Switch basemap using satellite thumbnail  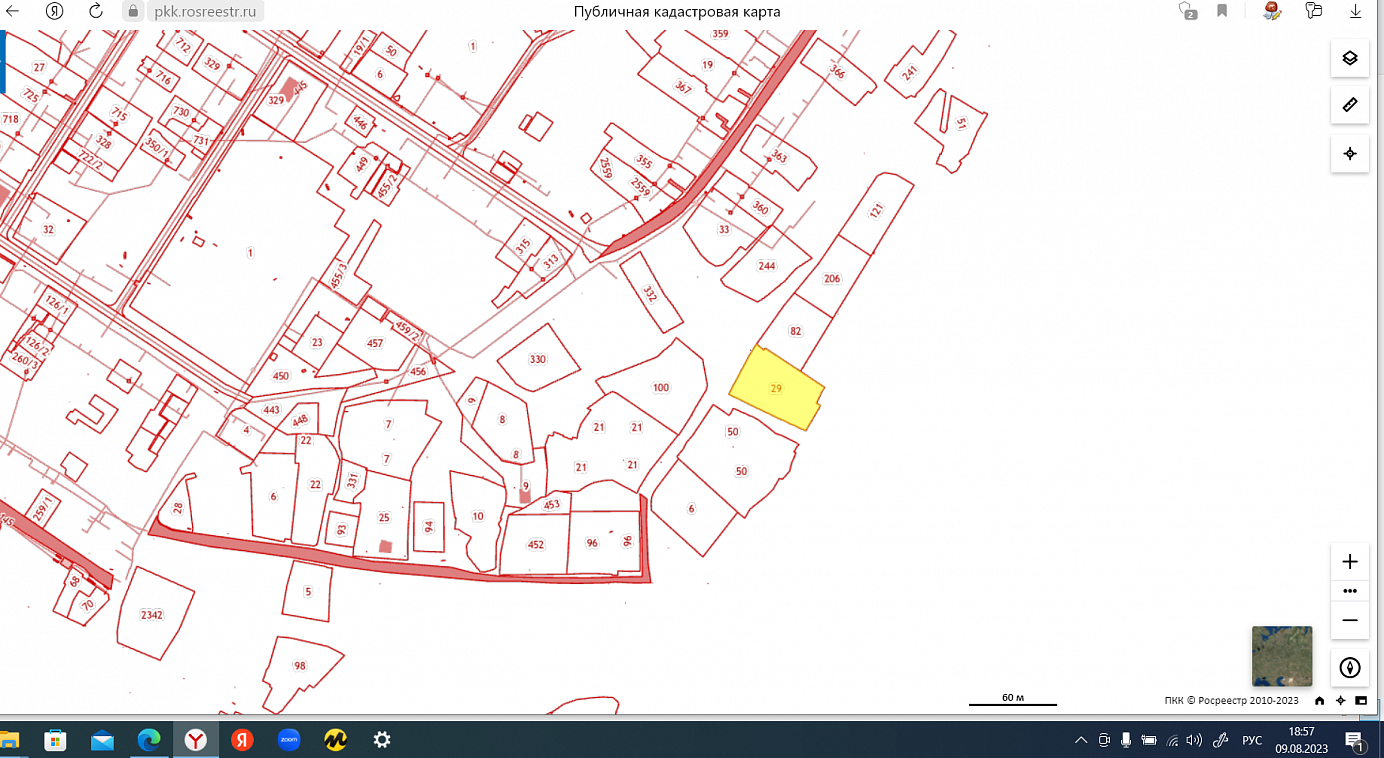tap(1281, 656)
